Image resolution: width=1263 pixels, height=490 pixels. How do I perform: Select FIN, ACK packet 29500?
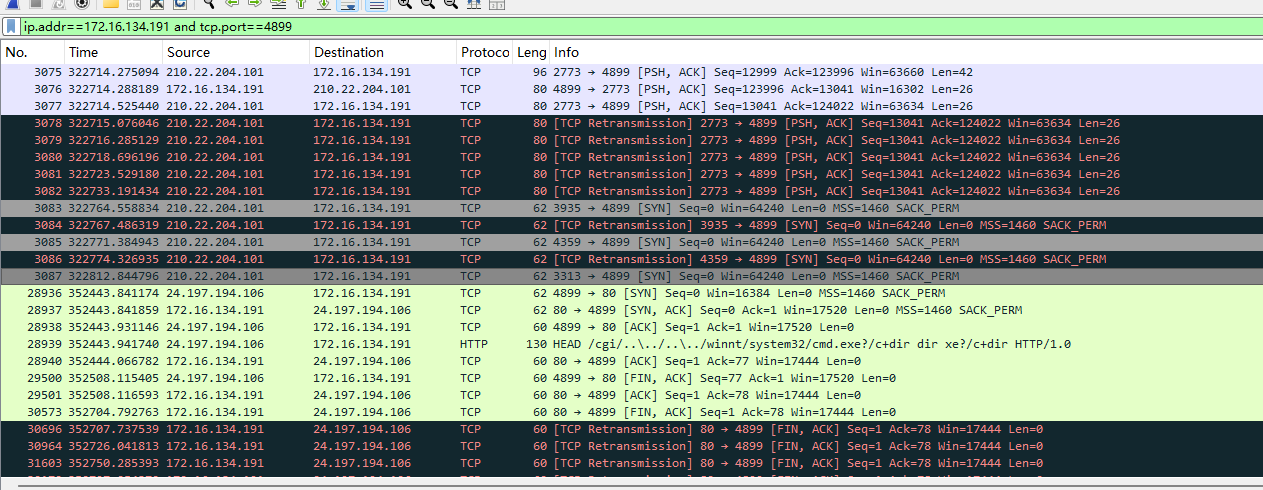(631, 378)
